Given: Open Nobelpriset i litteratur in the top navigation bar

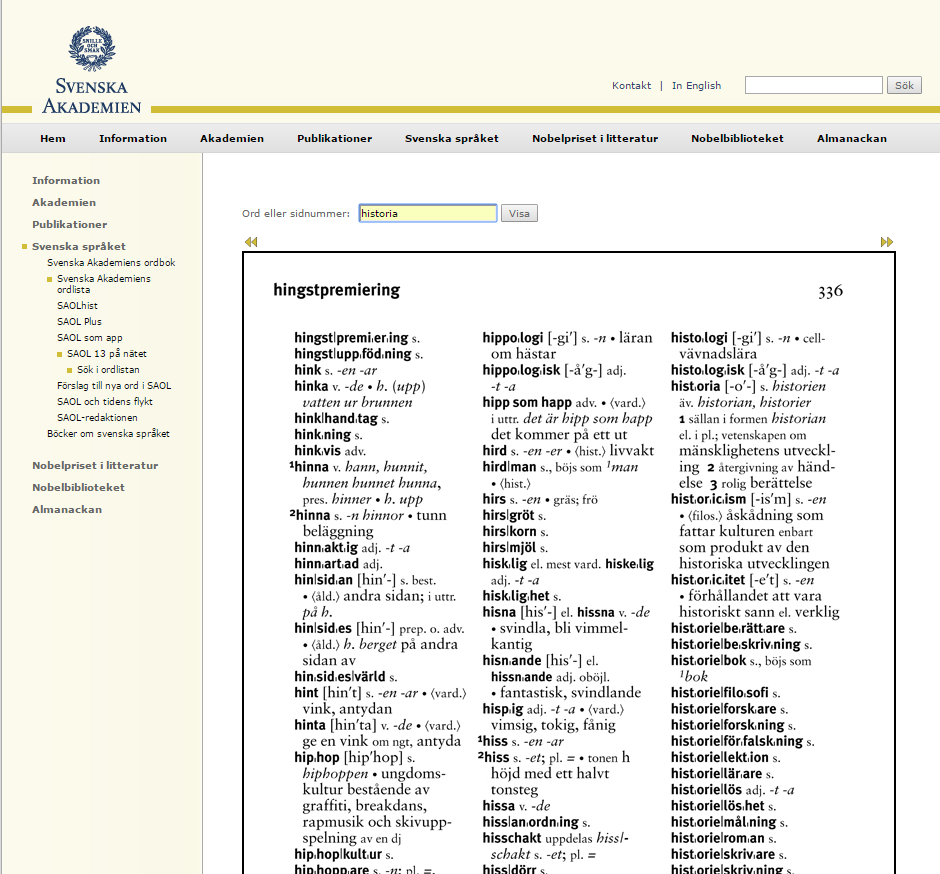Looking at the screenshot, I should [x=595, y=138].
